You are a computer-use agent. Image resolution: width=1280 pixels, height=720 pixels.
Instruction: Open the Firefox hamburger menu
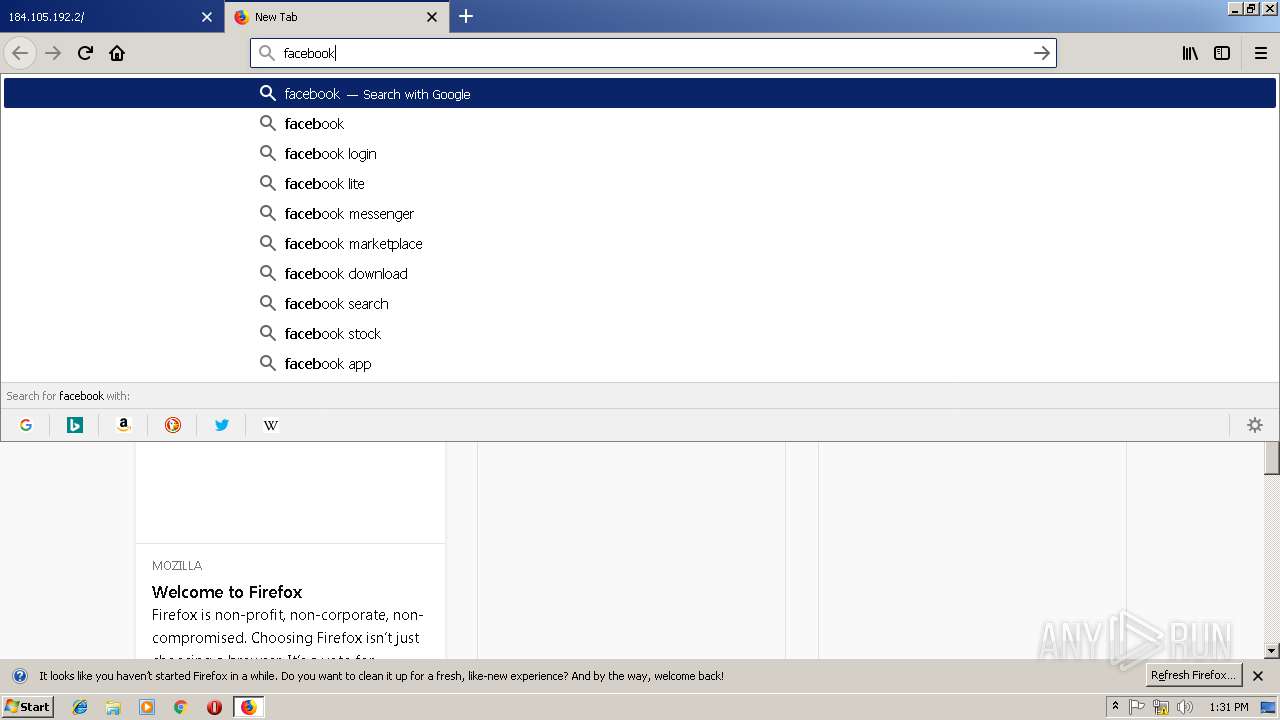(x=1260, y=53)
